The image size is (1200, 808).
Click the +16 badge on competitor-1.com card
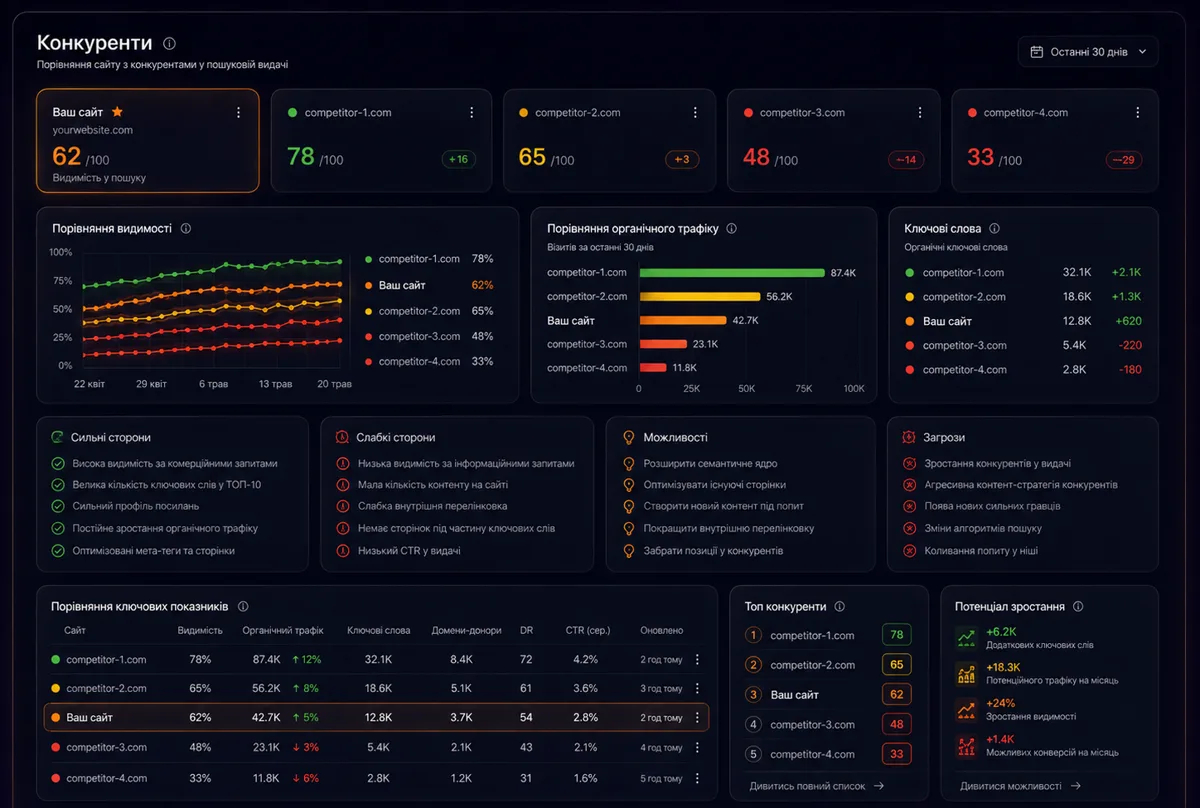pyautogui.click(x=459, y=160)
